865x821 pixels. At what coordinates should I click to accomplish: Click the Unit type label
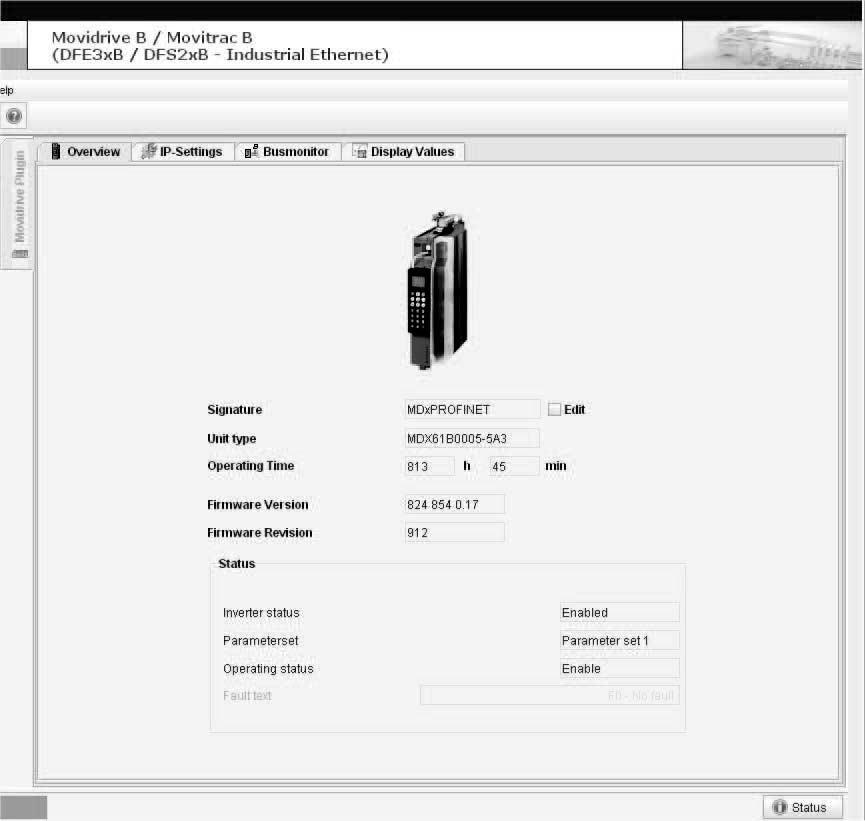tap(232, 439)
